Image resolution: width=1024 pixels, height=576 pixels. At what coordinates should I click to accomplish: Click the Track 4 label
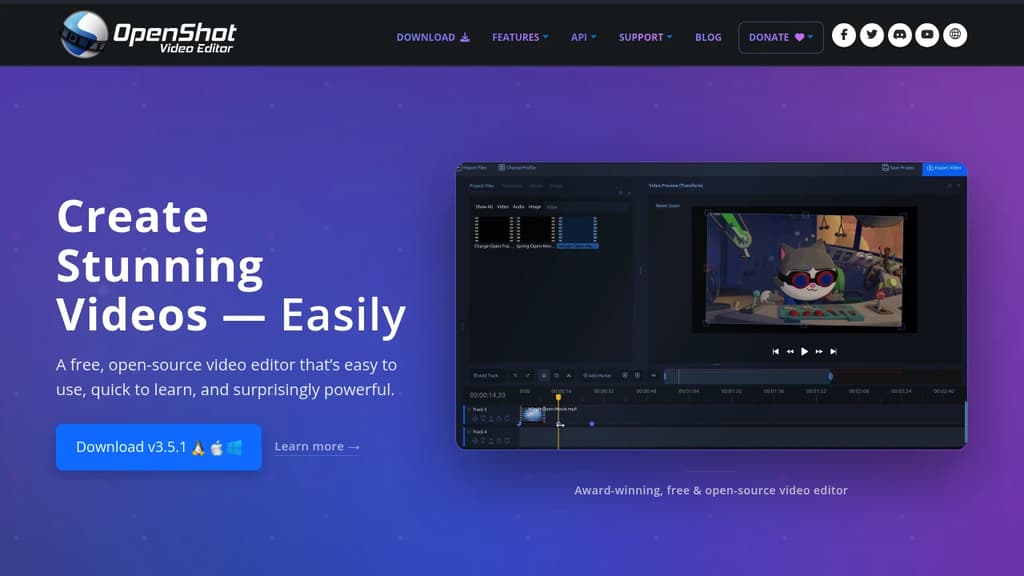[x=480, y=432]
